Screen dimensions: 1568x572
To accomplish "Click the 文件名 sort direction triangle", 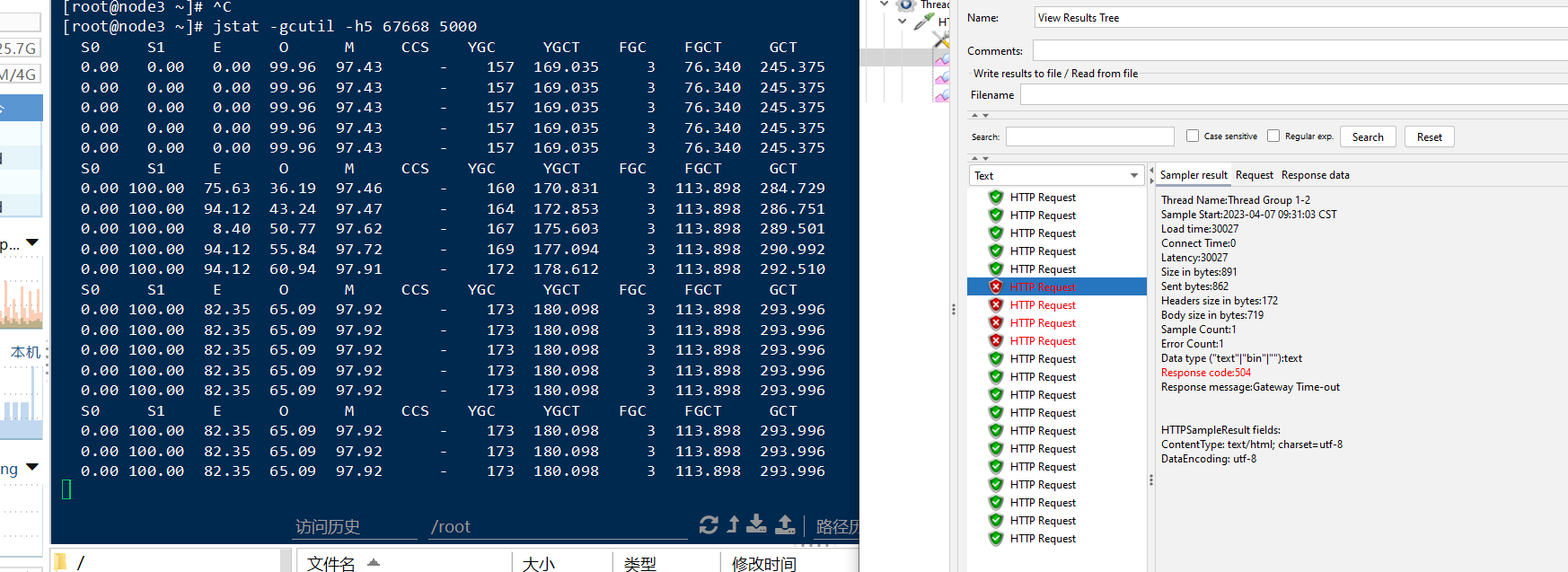I will tap(374, 562).
